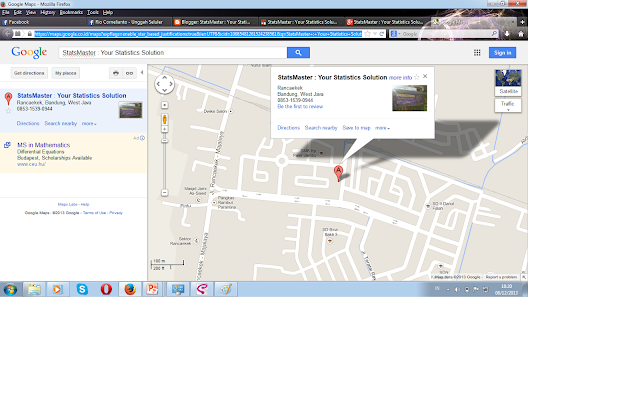This screenshot has height=402, width=640.
Task: Open Firefox taskbar icon
Action: [130, 289]
